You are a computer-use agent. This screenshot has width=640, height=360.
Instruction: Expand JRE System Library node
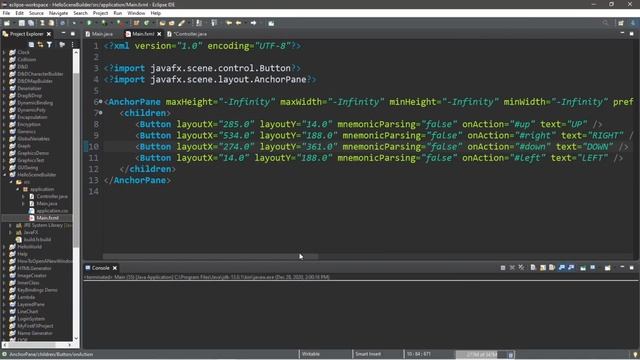[x=11, y=225]
